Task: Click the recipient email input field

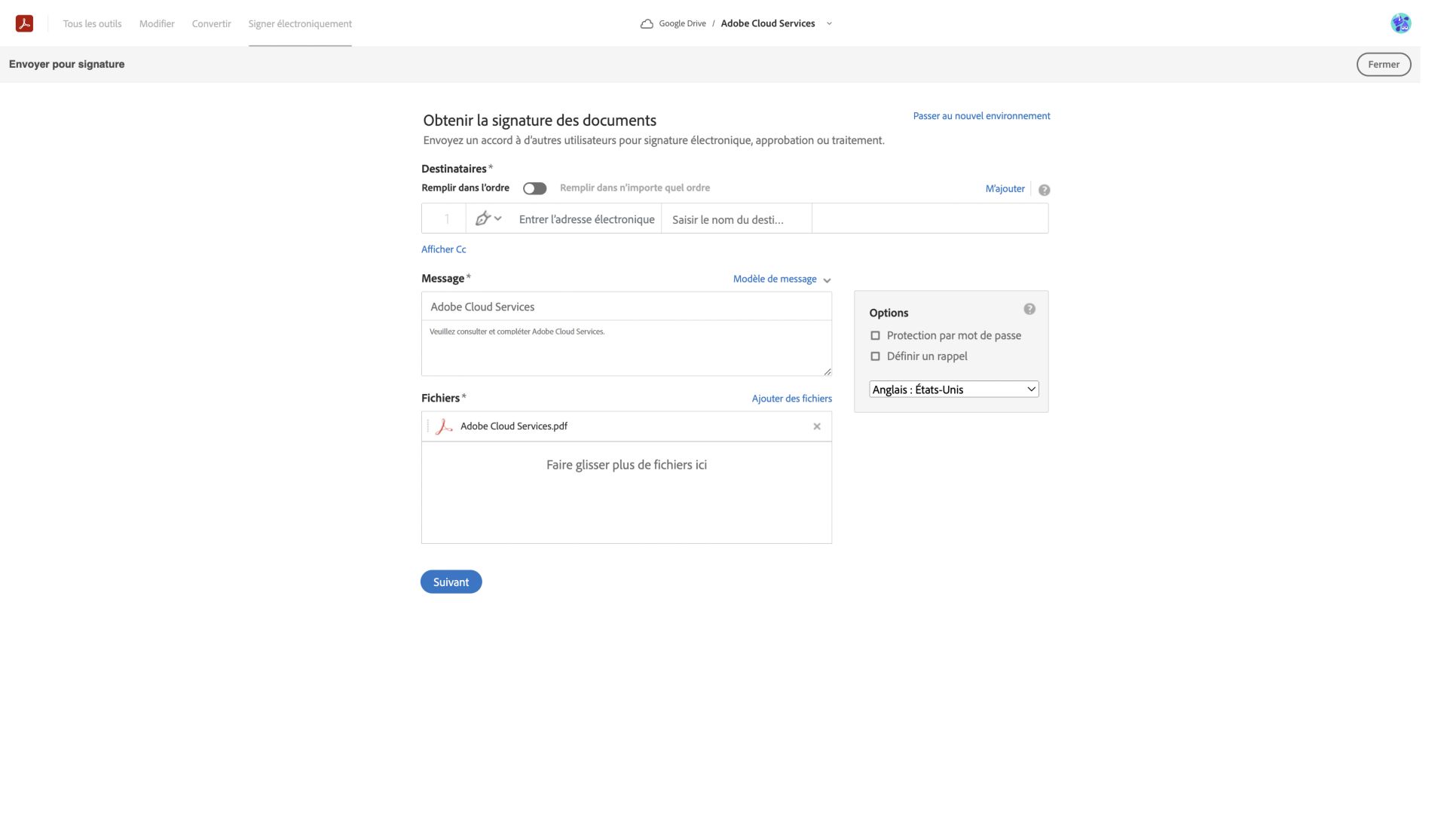Action: (586, 218)
